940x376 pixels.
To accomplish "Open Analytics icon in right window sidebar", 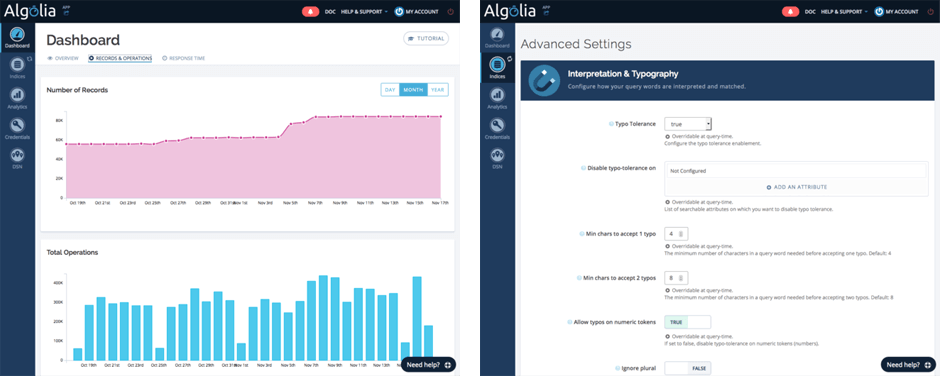I will (x=497, y=95).
